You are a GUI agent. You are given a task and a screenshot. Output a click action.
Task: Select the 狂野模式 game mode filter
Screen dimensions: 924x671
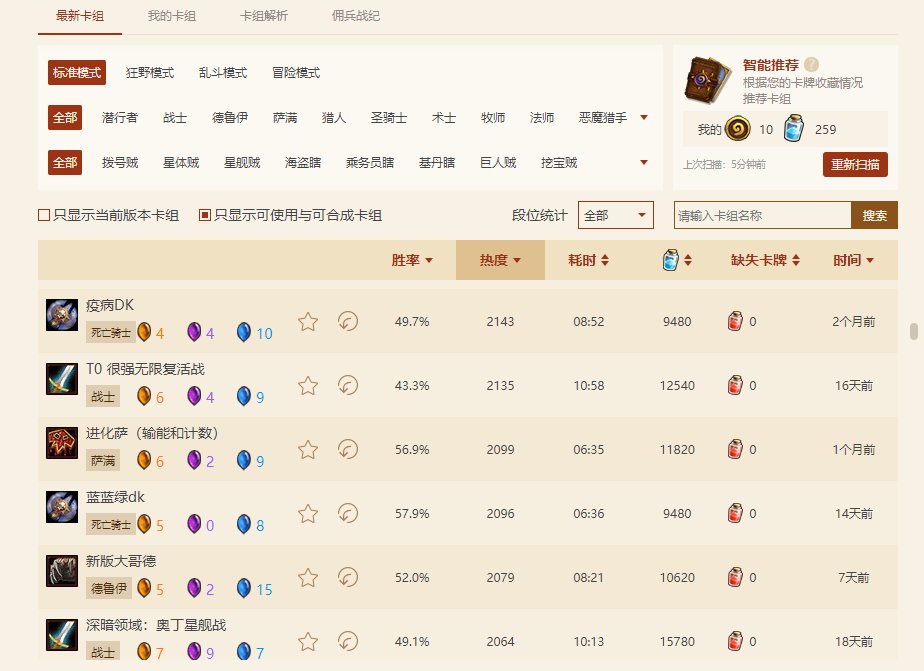pyautogui.click(x=150, y=73)
